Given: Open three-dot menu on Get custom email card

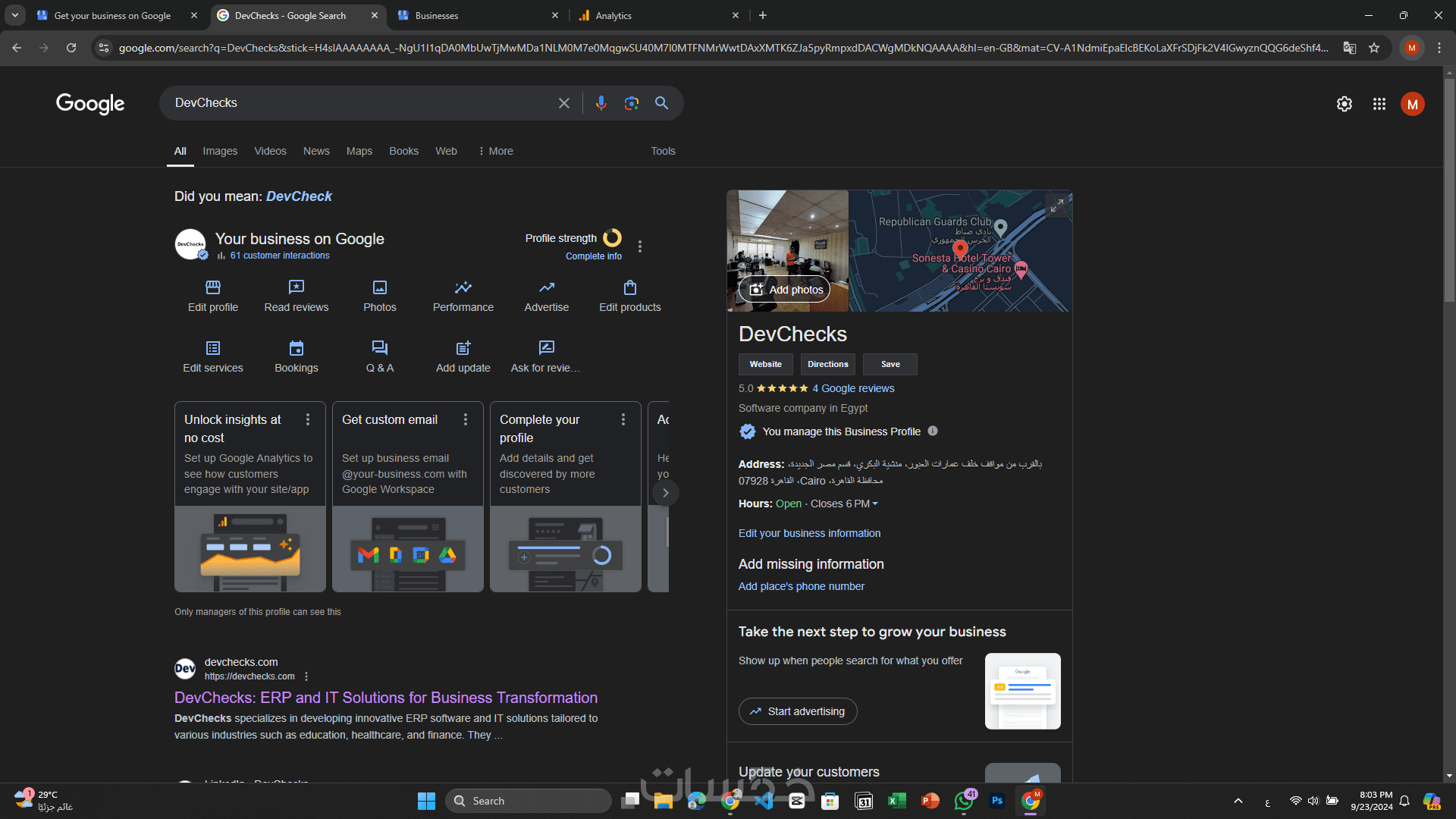Looking at the screenshot, I should (x=466, y=419).
